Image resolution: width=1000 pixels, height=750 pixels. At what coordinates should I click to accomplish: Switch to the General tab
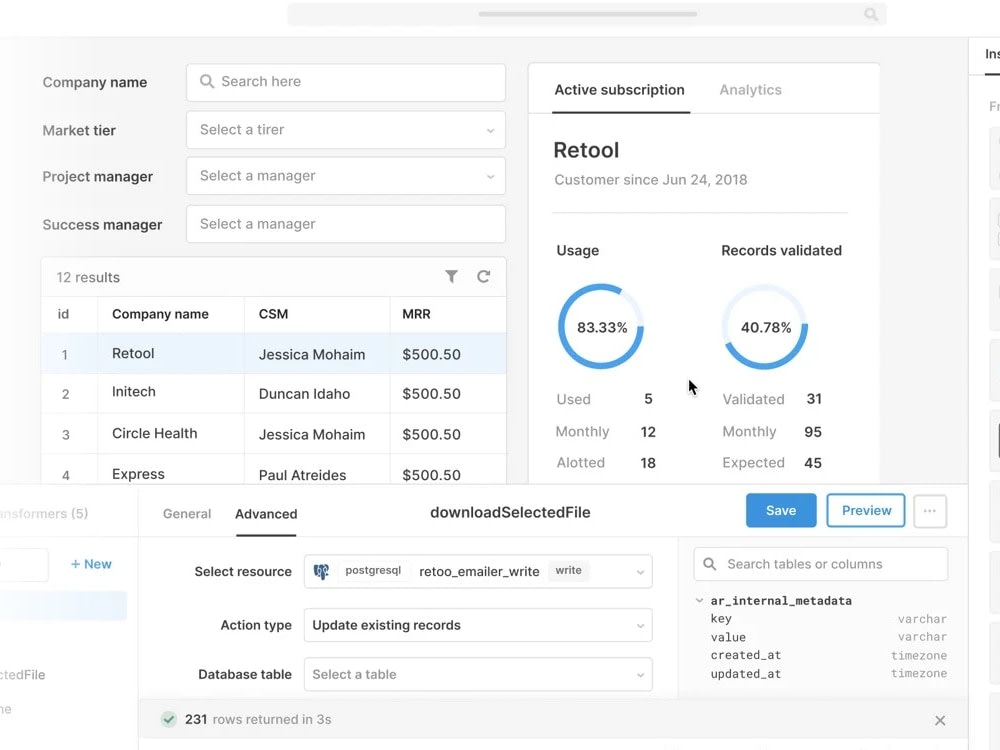[186, 513]
